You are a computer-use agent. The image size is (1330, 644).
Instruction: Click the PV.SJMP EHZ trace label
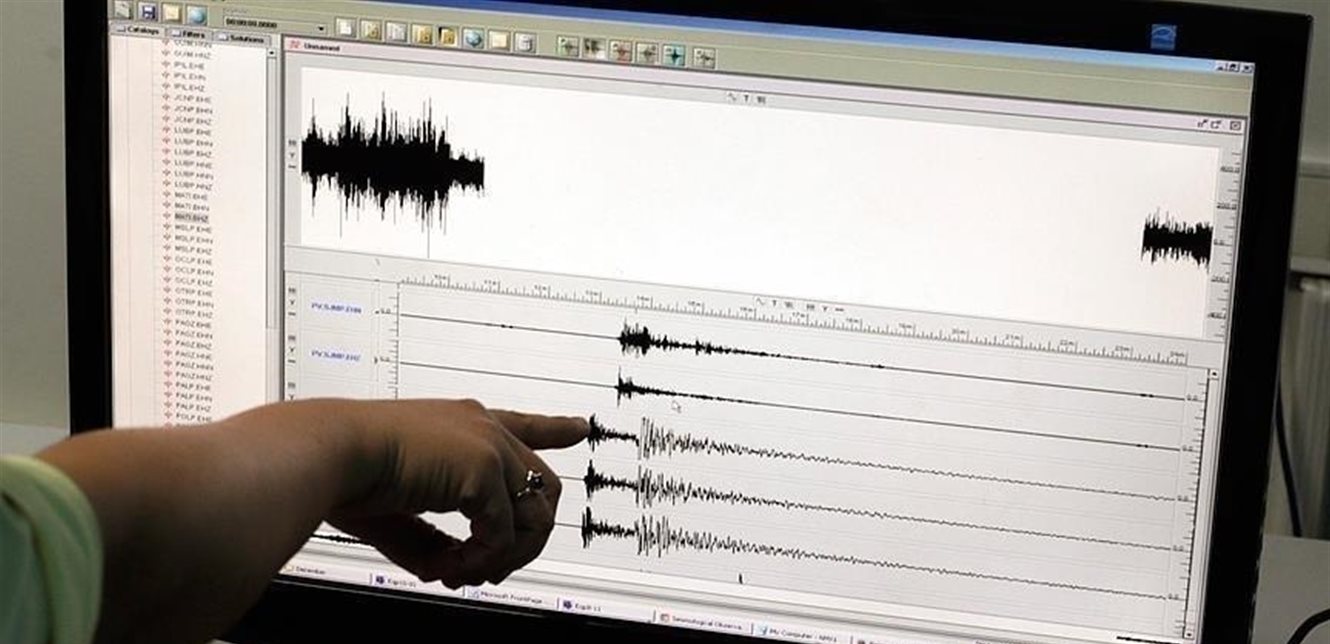click(x=337, y=355)
